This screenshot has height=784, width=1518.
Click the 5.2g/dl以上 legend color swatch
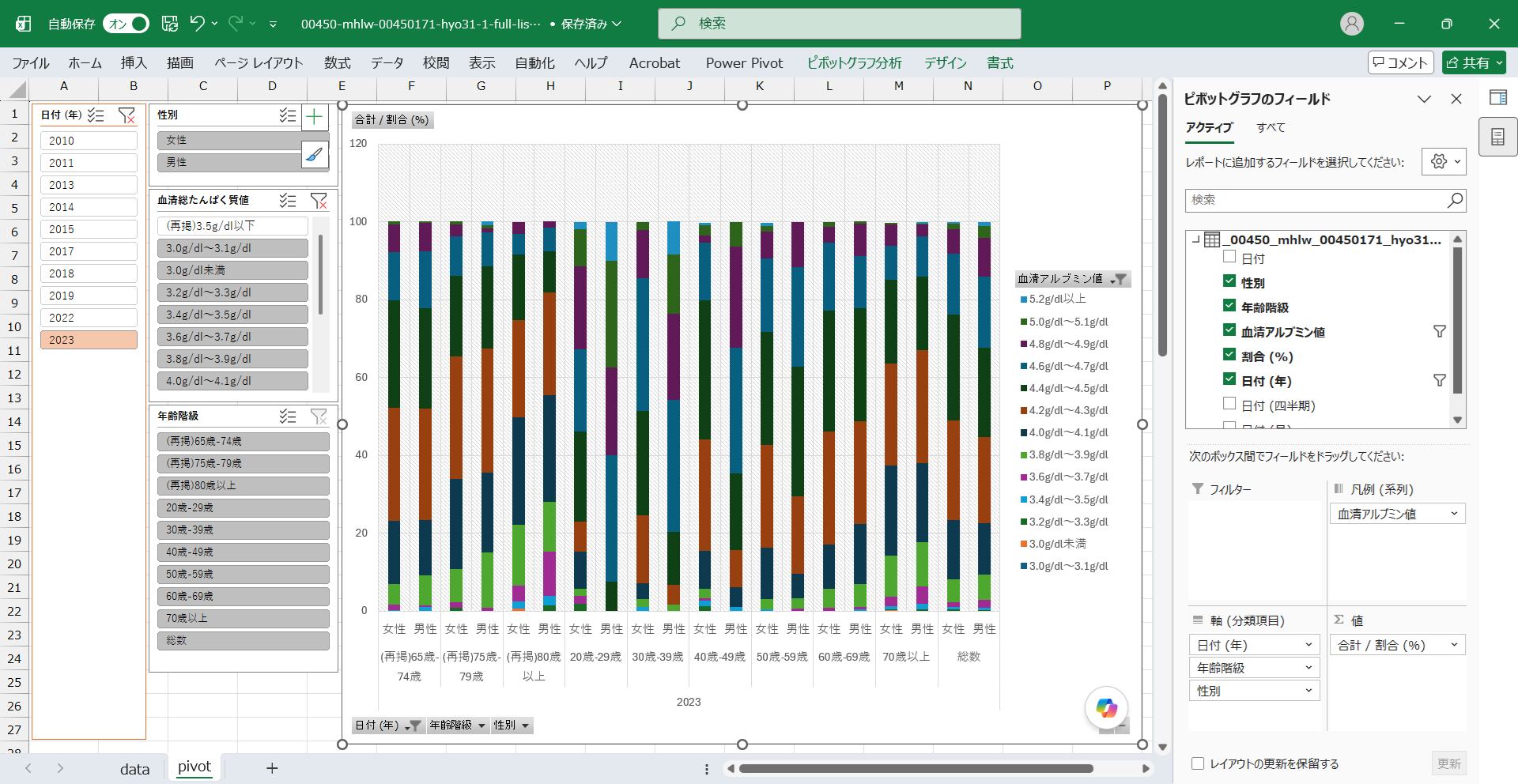pos(1024,300)
